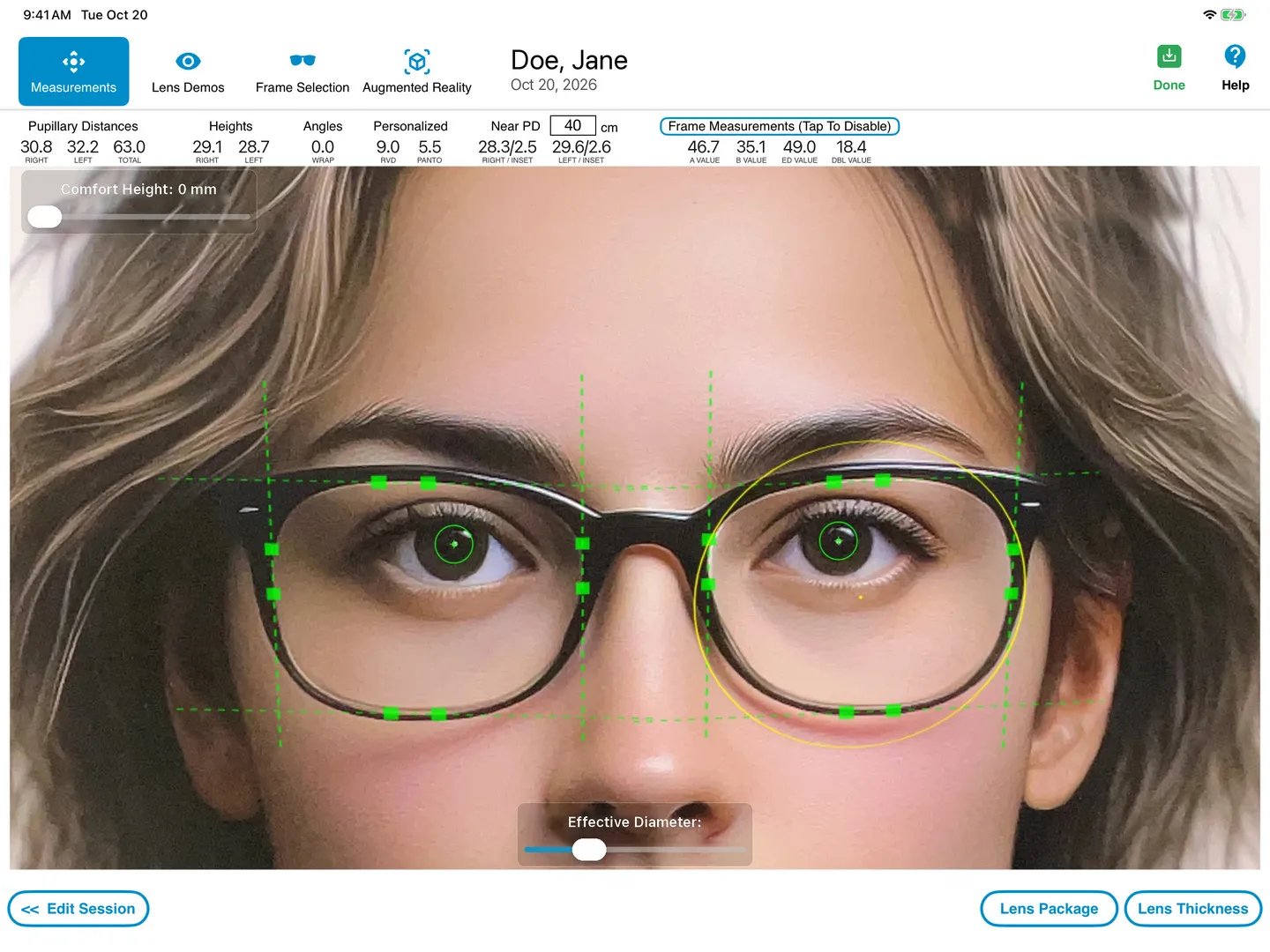Screen dimensions: 1270x952
Task: Select the 28.3/2.5 right inset value
Action: pos(507,147)
